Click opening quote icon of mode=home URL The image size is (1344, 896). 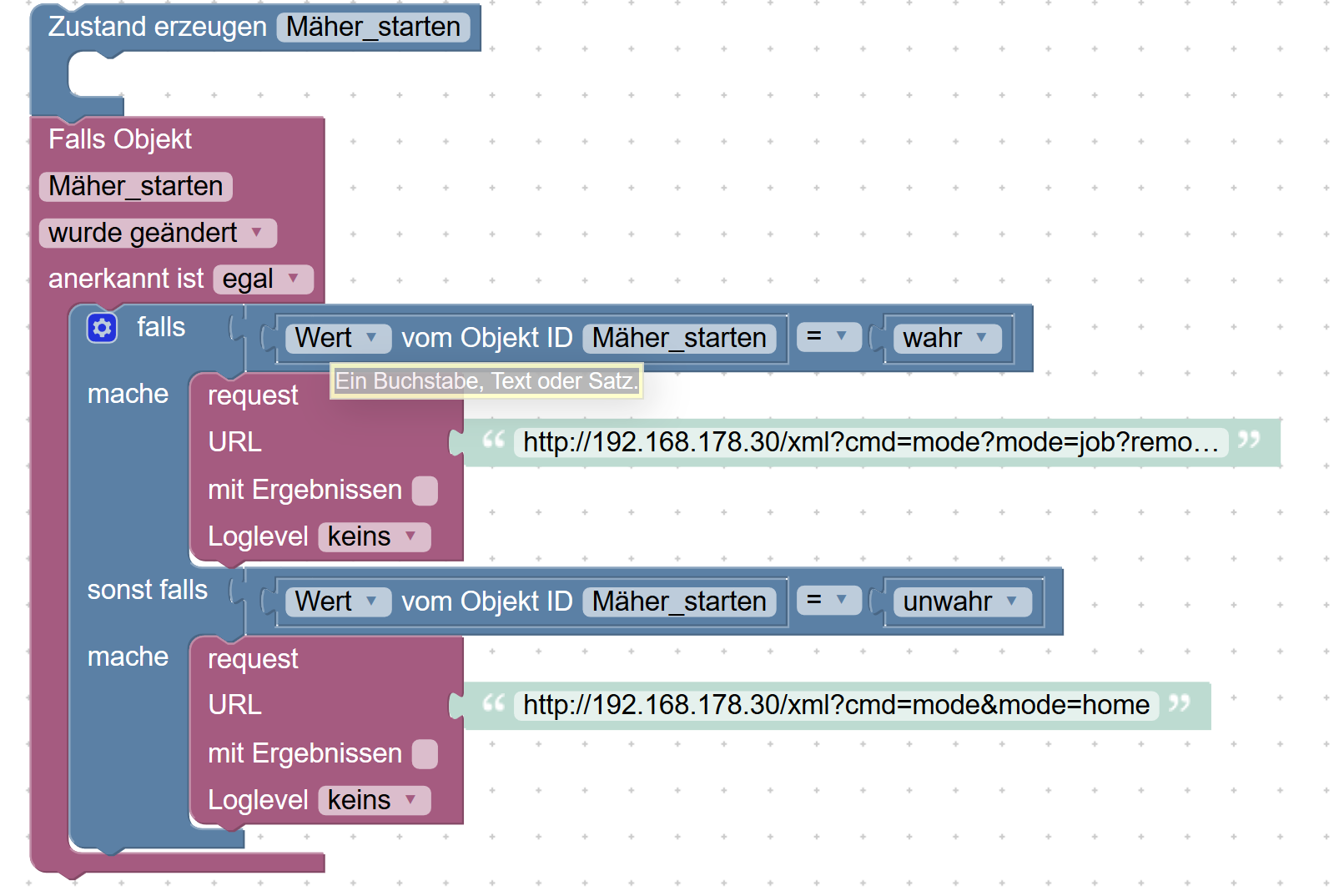coord(493,704)
